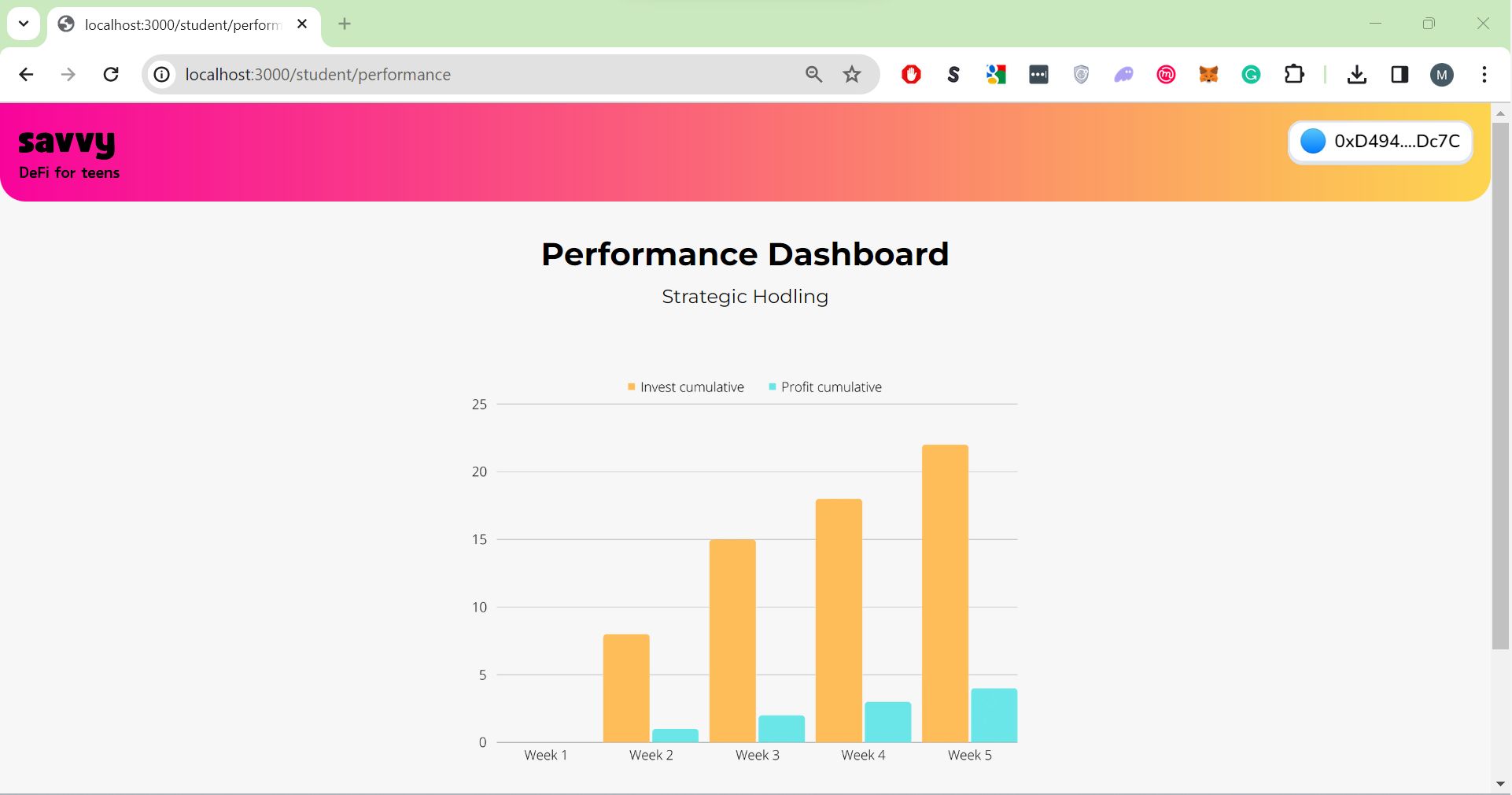This screenshot has height=795, width=1512.
Task: Toggle Profit cumulative legend series
Action: point(824,386)
